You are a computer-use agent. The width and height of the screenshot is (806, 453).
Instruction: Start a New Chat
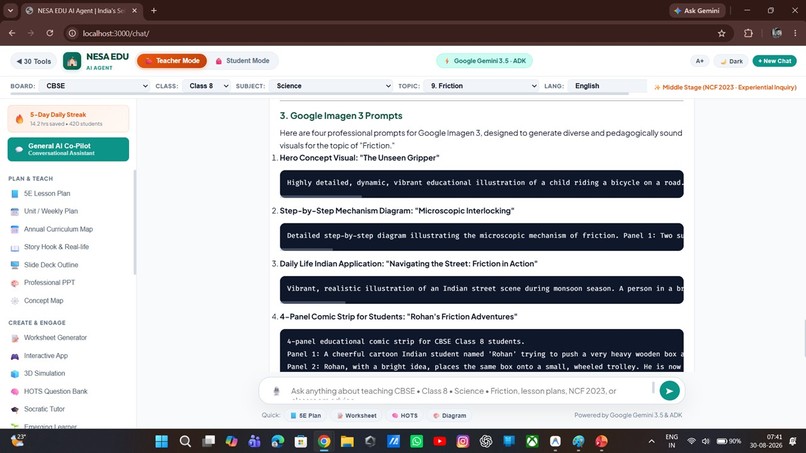coord(775,61)
